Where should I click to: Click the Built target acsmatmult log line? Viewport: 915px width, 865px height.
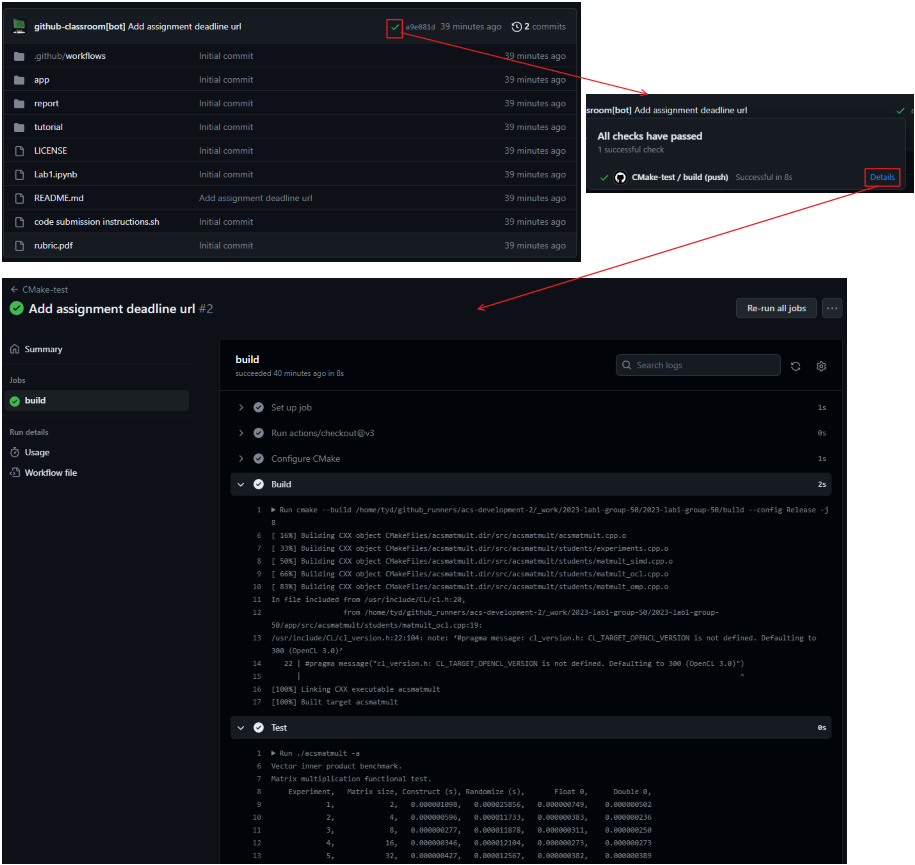click(334, 702)
